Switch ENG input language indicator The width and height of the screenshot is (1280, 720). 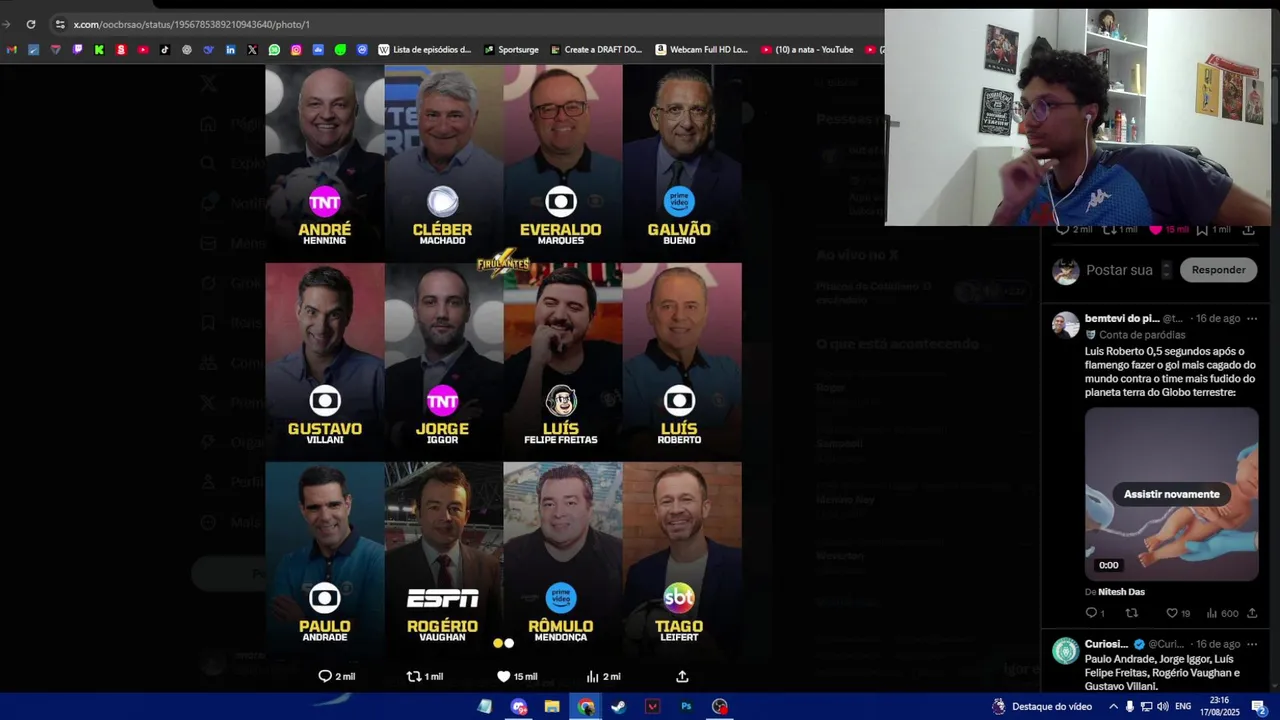[1183, 707]
